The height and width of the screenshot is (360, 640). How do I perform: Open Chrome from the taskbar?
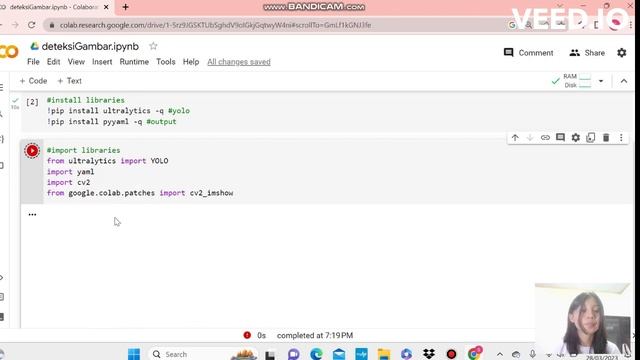coord(475,353)
